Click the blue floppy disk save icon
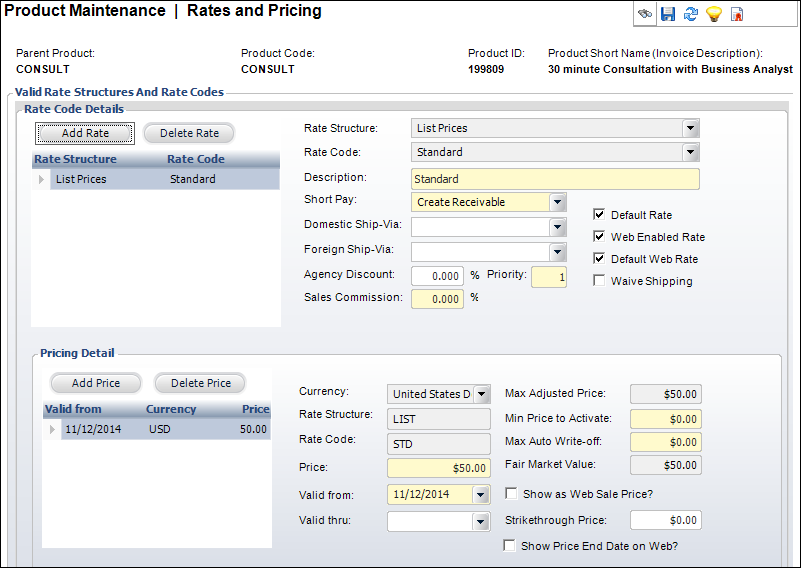Viewport: 801px width, 568px height. tap(668, 14)
